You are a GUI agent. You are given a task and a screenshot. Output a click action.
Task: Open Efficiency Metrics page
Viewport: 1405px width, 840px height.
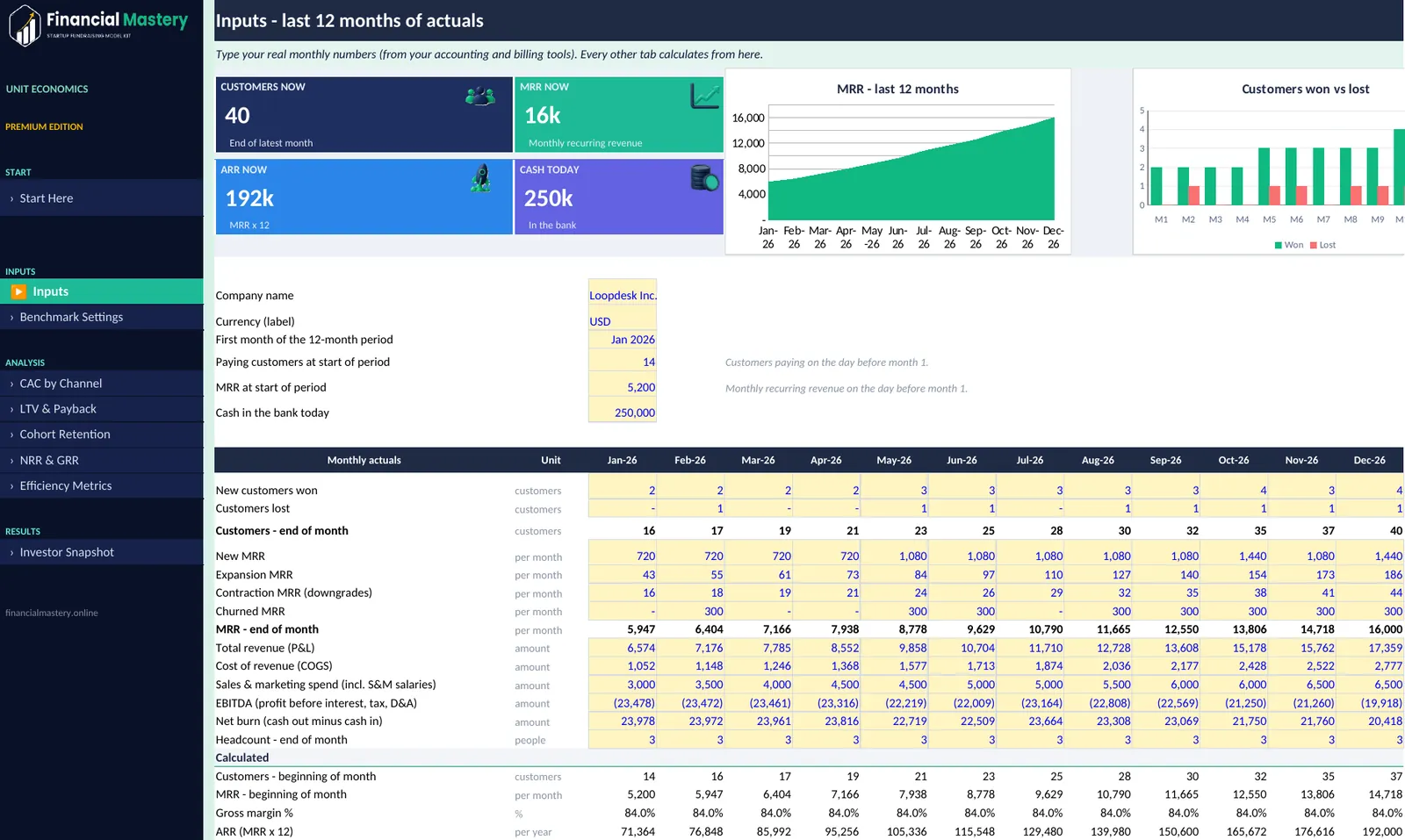(x=102, y=485)
